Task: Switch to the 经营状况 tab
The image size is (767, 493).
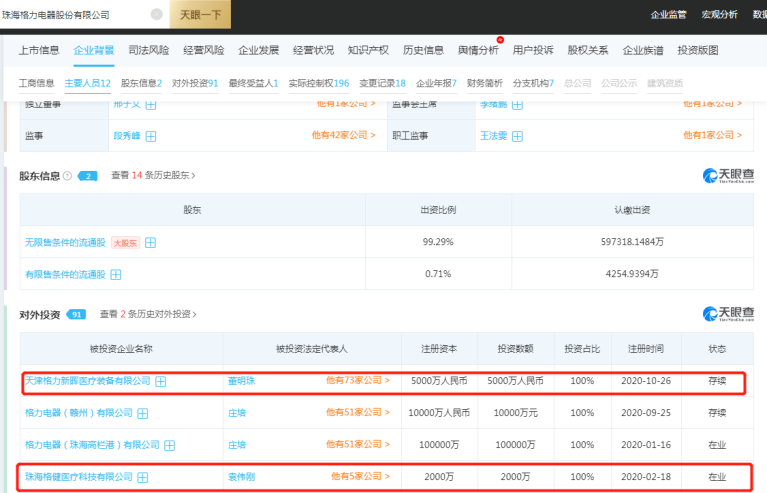Action: click(313, 50)
